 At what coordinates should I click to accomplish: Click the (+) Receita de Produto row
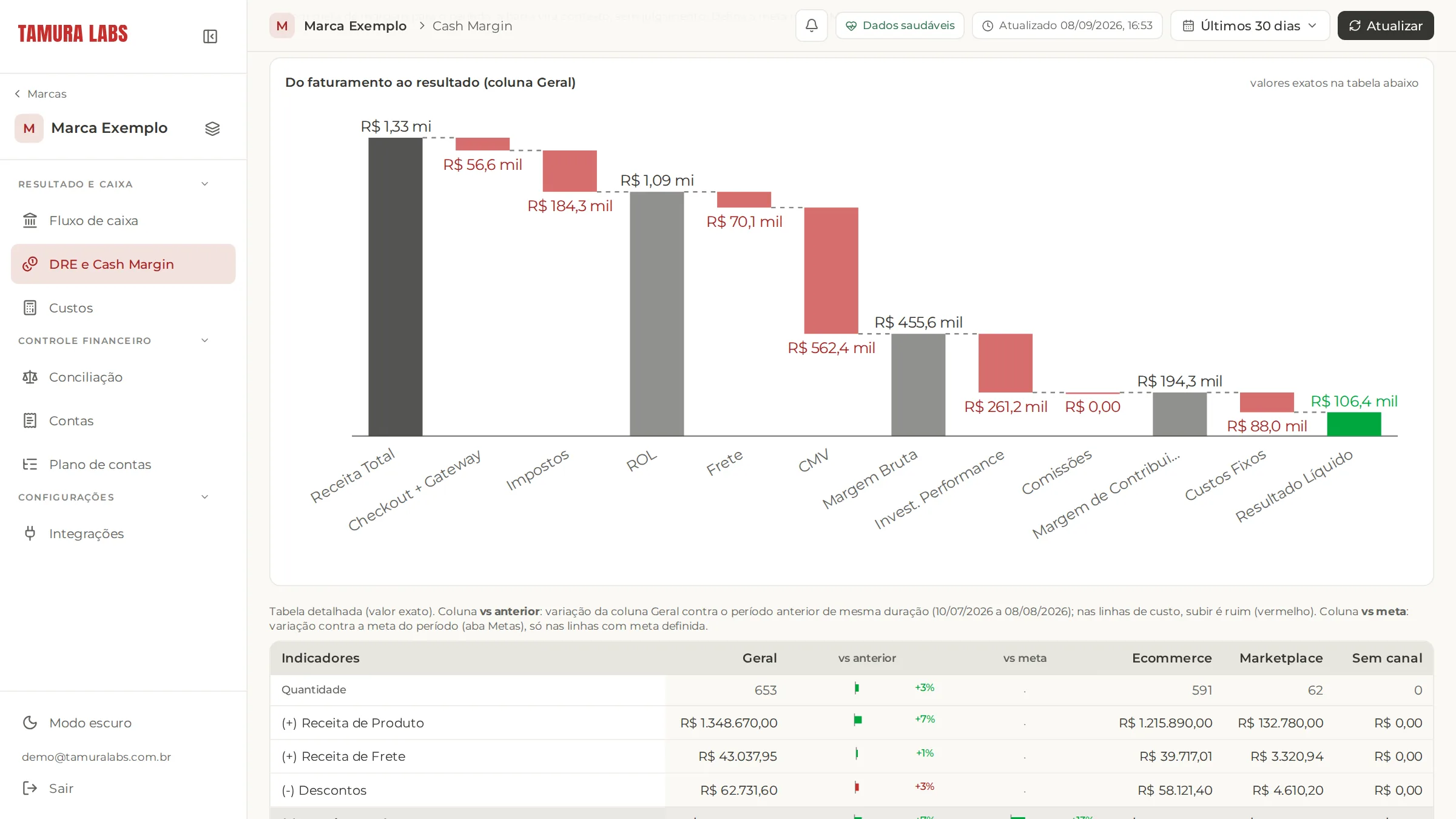click(851, 723)
